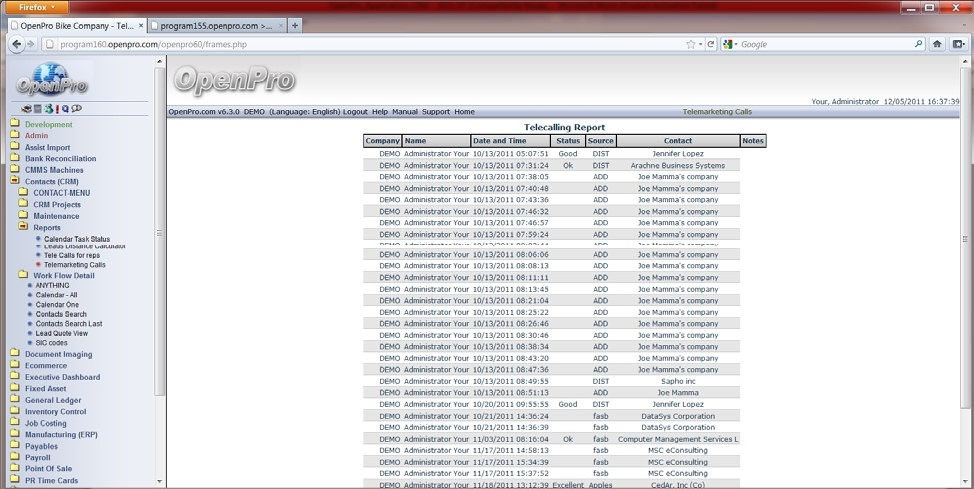The image size is (974, 489).
Task: Click the Logout link
Action: coord(355,112)
